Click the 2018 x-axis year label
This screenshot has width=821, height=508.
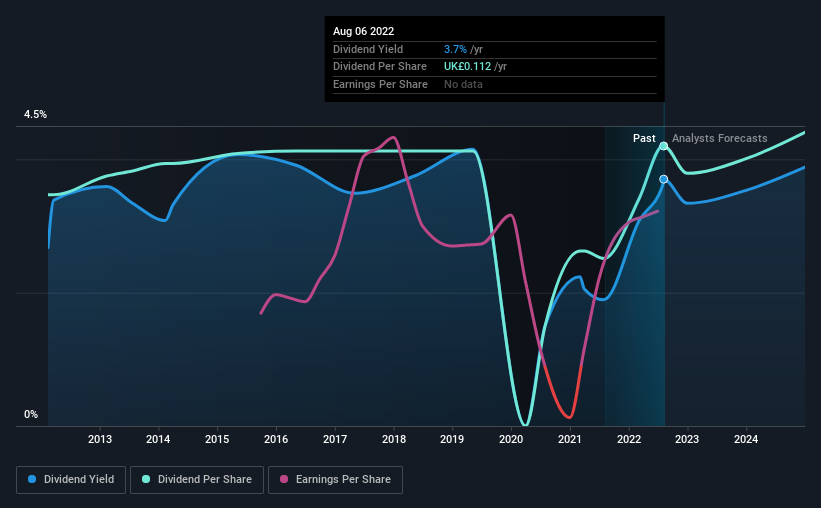(x=394, y=439)
